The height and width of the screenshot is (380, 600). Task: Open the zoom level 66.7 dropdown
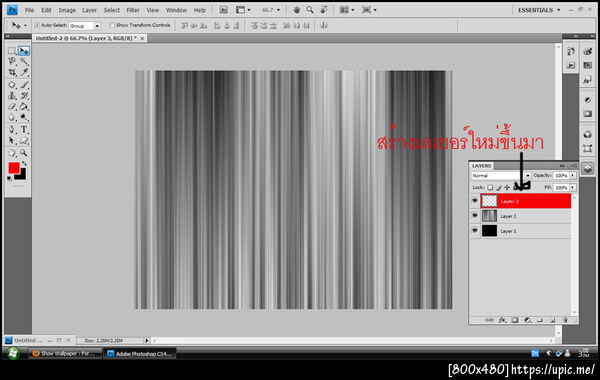coord(278,10)
